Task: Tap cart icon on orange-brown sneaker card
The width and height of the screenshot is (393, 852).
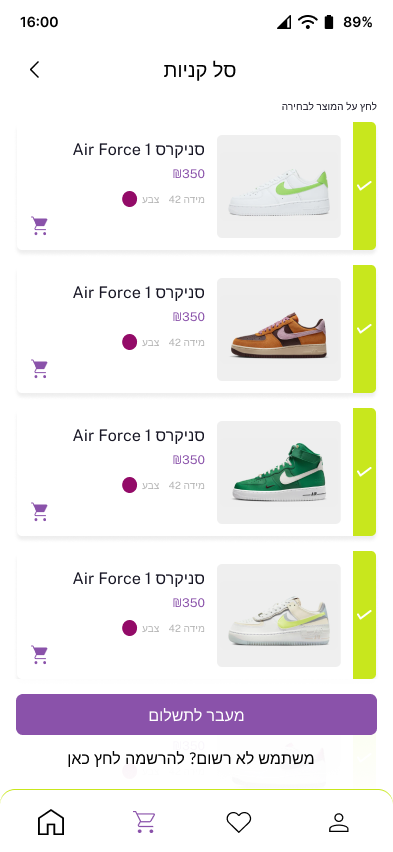Action: 40,368
